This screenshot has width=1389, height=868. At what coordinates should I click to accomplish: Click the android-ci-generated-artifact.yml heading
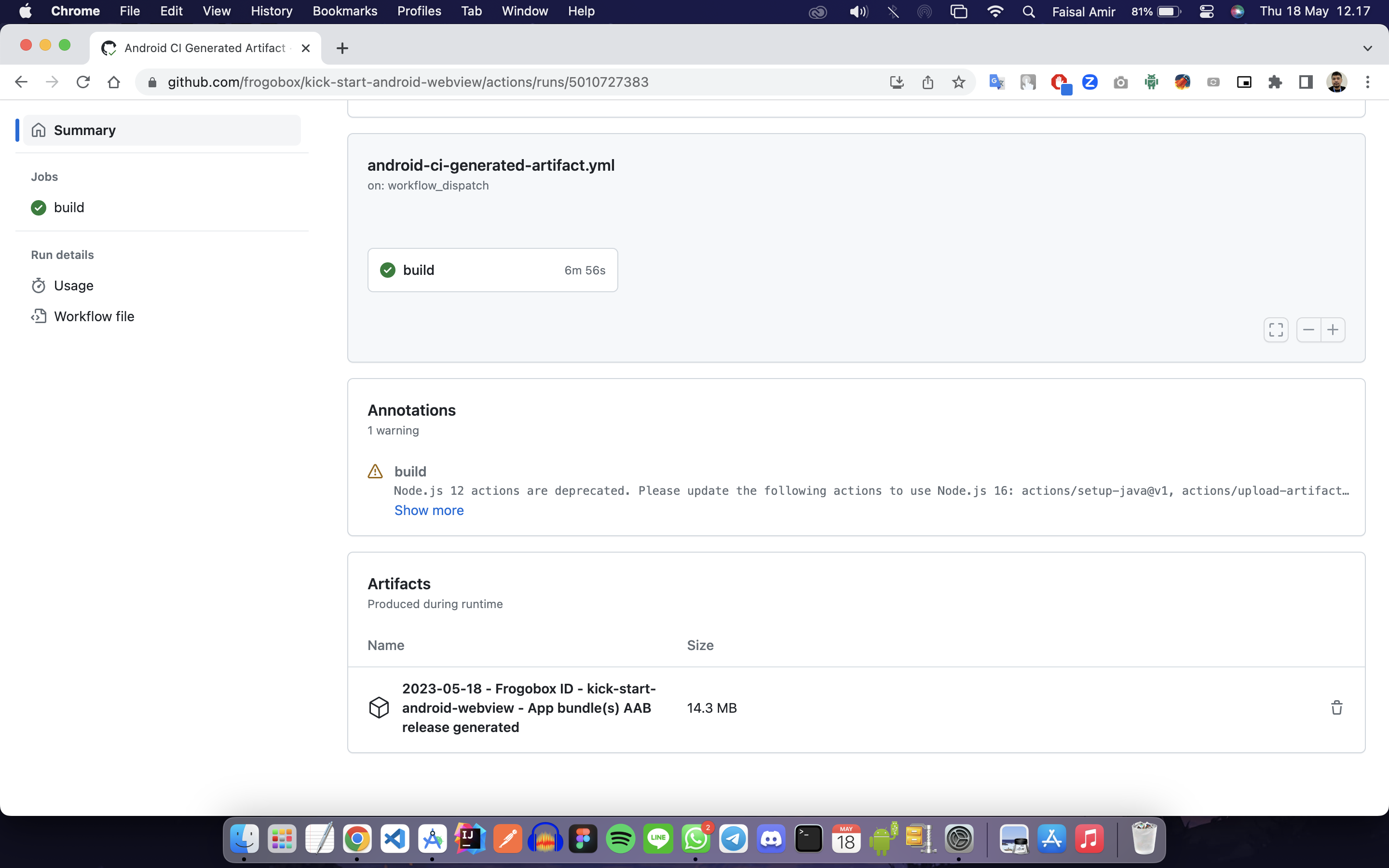[x=491, y=165]
